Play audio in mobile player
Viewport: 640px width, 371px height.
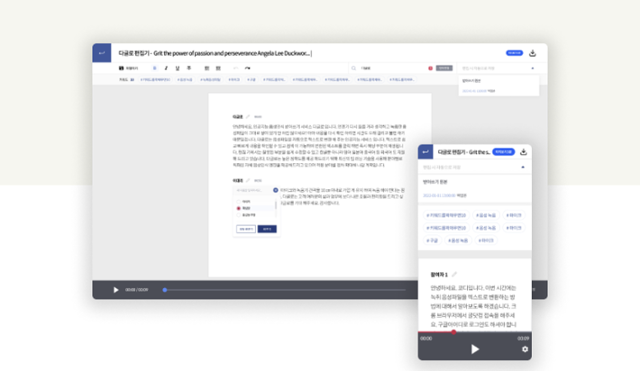click(475, 349)
